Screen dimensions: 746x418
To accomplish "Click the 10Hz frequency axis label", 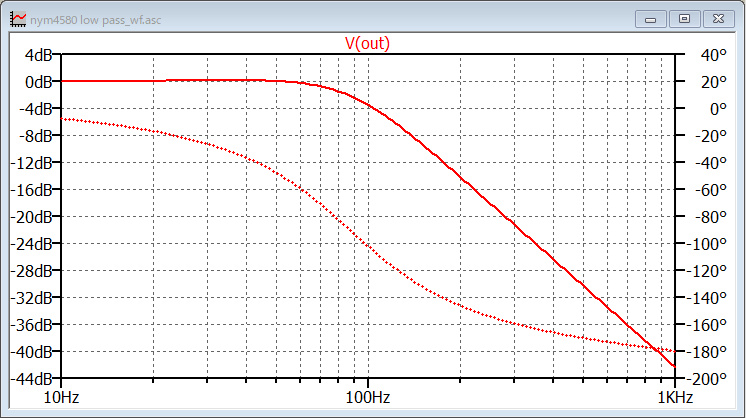I will (x=62, y=398).
